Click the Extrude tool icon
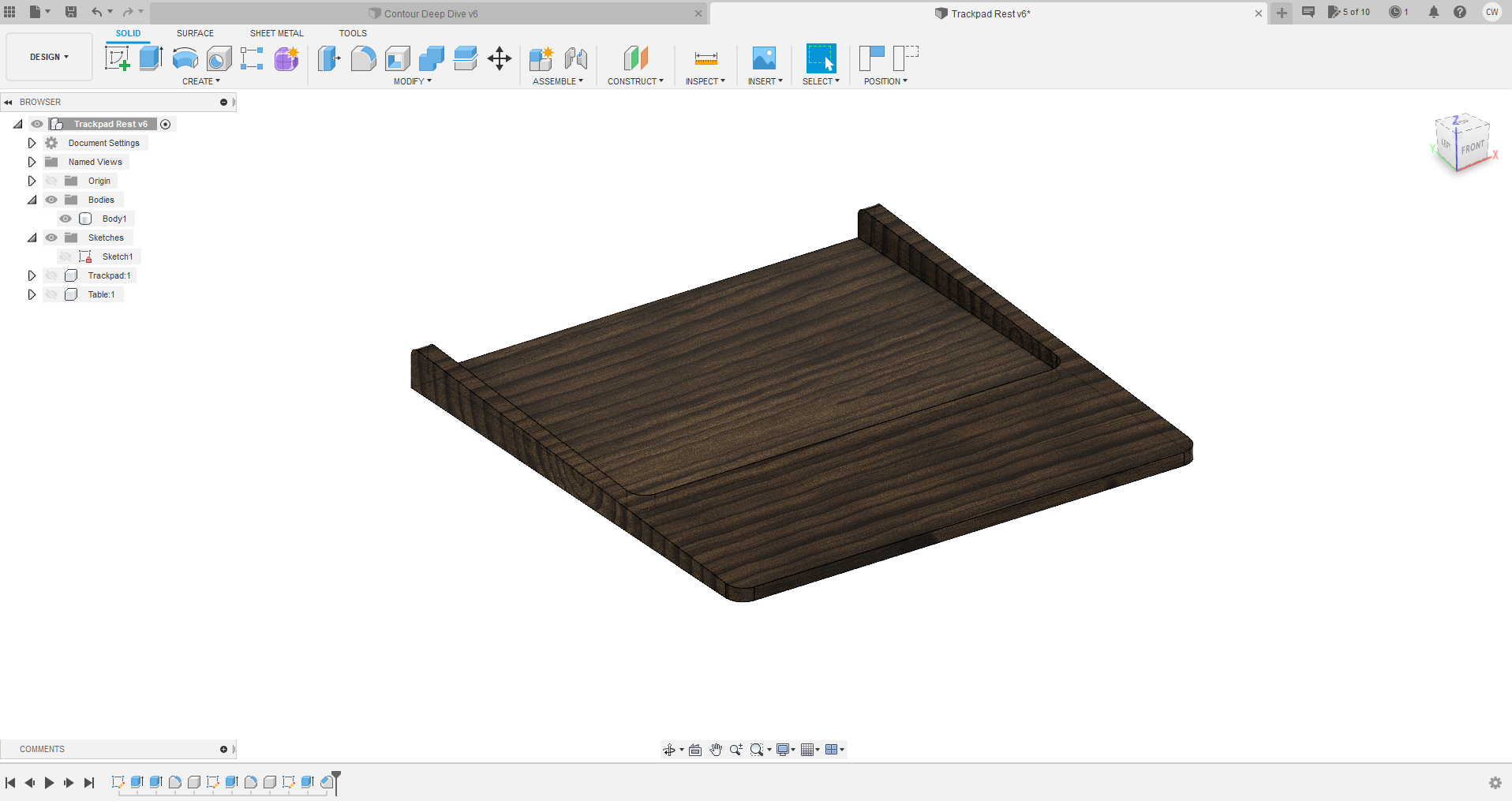This screenshot has height=801, width=1512. [151, 58]
